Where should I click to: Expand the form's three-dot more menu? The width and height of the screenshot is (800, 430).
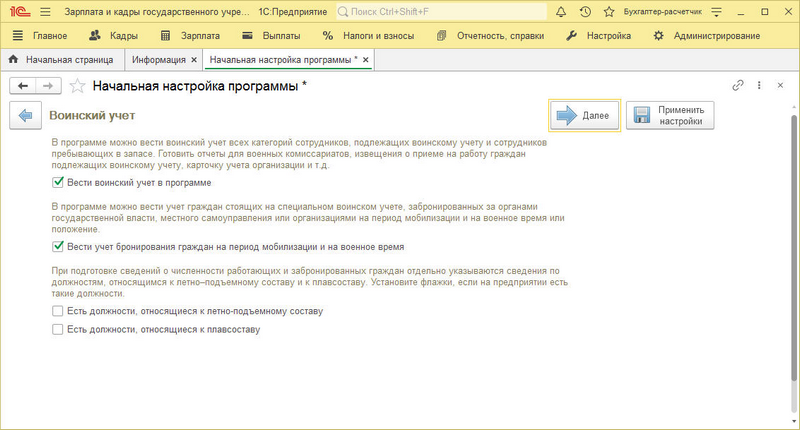[x=760, y=86]
